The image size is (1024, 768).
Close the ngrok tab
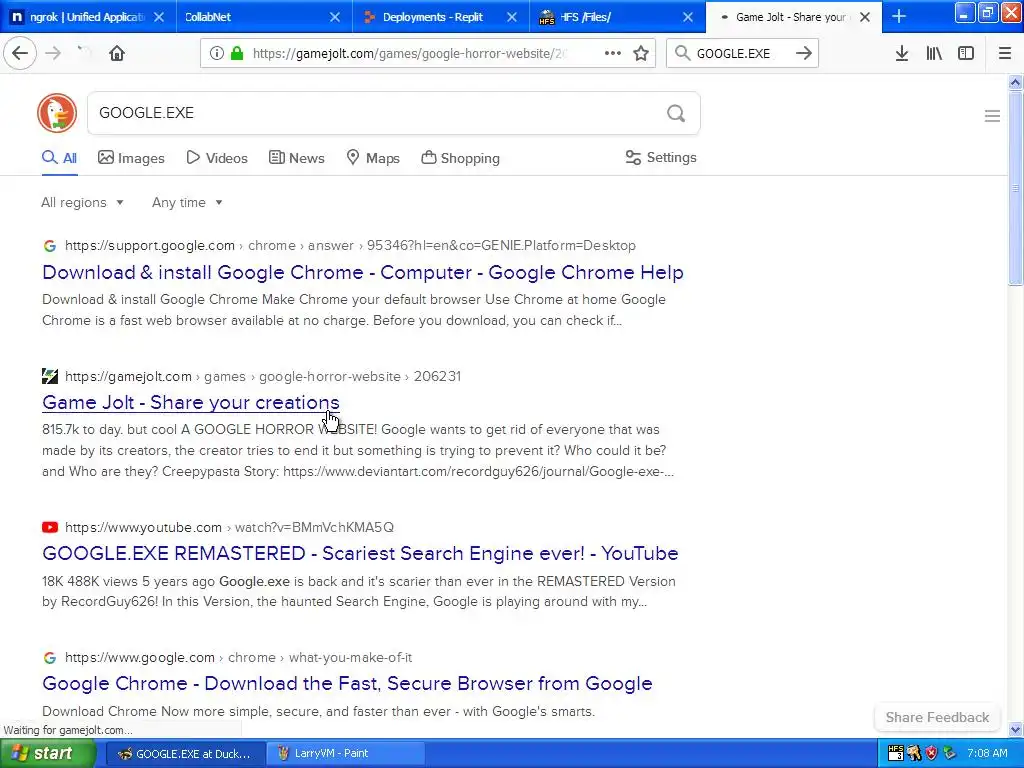[159, 17]
